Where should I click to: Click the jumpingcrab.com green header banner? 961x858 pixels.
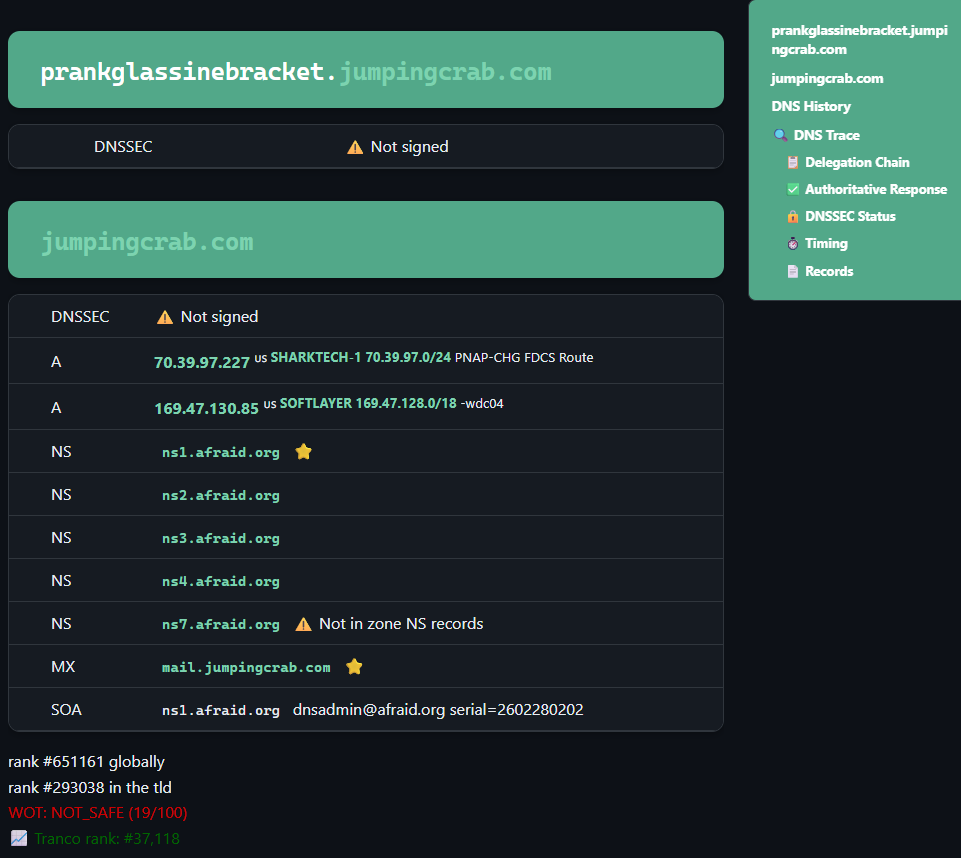[x=365, y=240]
